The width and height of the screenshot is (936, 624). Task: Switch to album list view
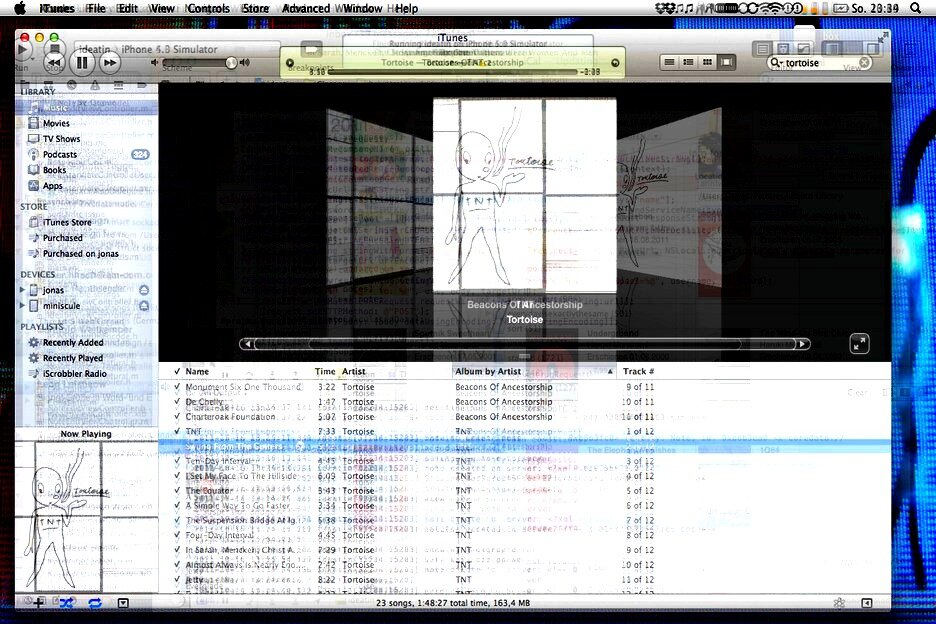[x=688, y=62]
